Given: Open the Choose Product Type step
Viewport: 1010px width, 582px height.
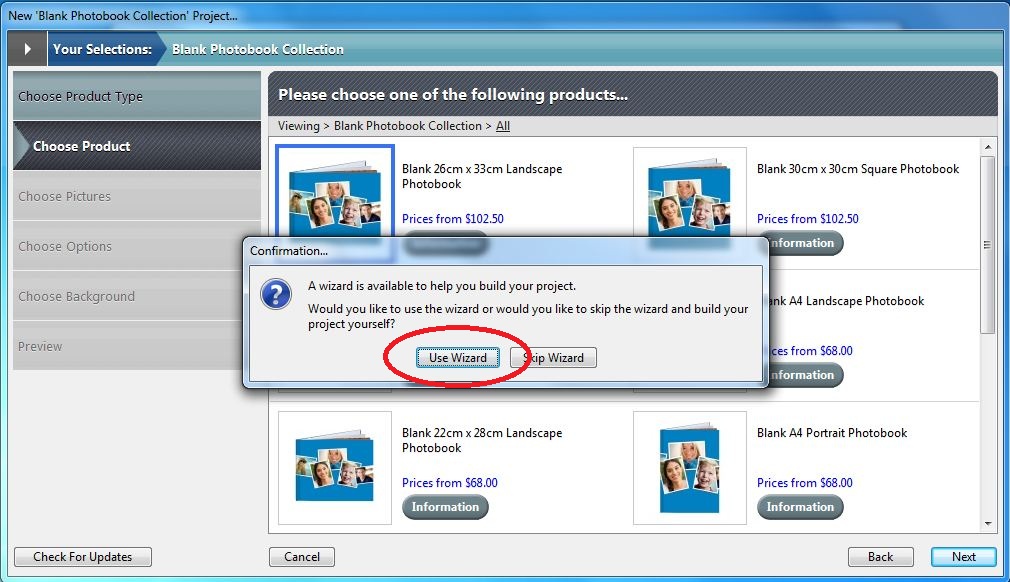Looking at the screenshot, I should tap(137, 96).
